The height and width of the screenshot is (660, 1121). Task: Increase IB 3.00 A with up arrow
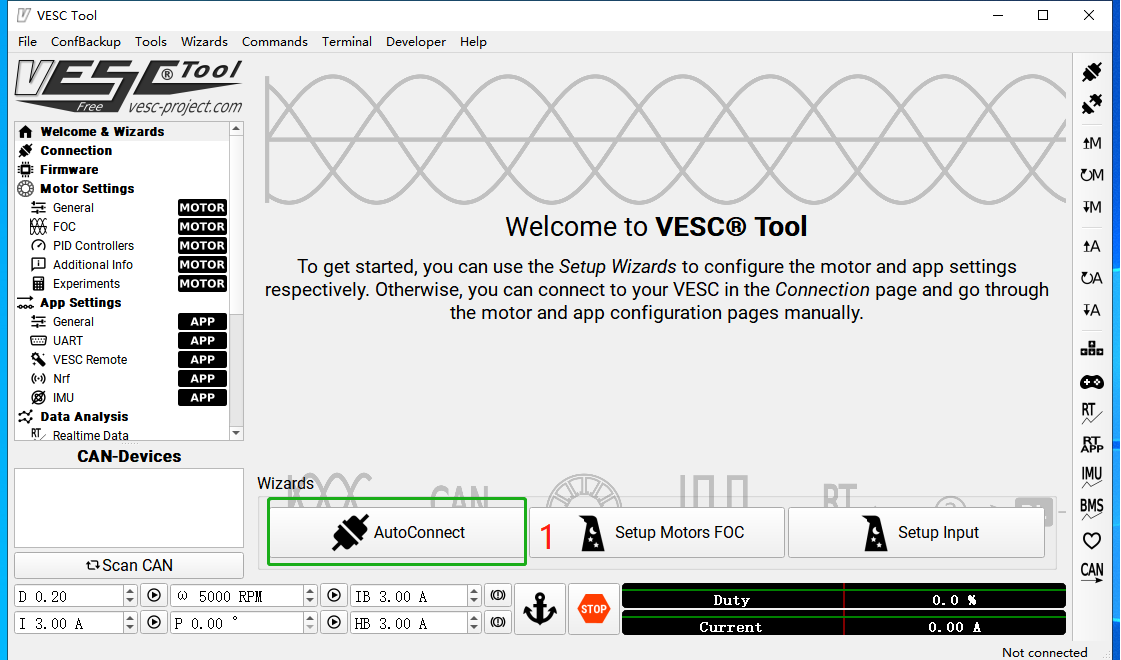[474, 591]
